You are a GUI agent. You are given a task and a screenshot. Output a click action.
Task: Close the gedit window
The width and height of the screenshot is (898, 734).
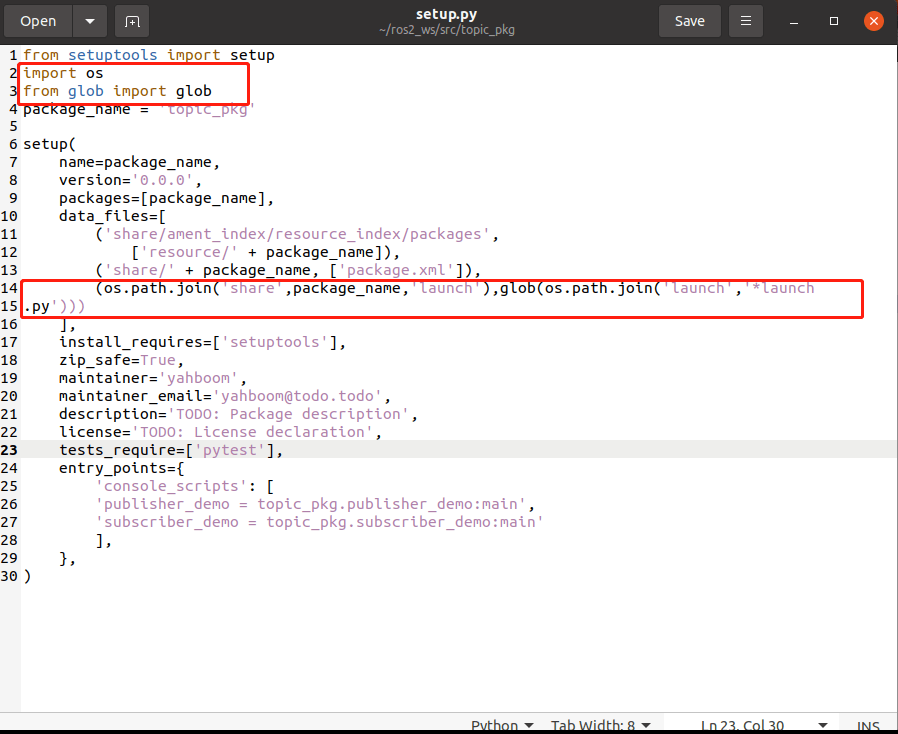pos(874,21)
